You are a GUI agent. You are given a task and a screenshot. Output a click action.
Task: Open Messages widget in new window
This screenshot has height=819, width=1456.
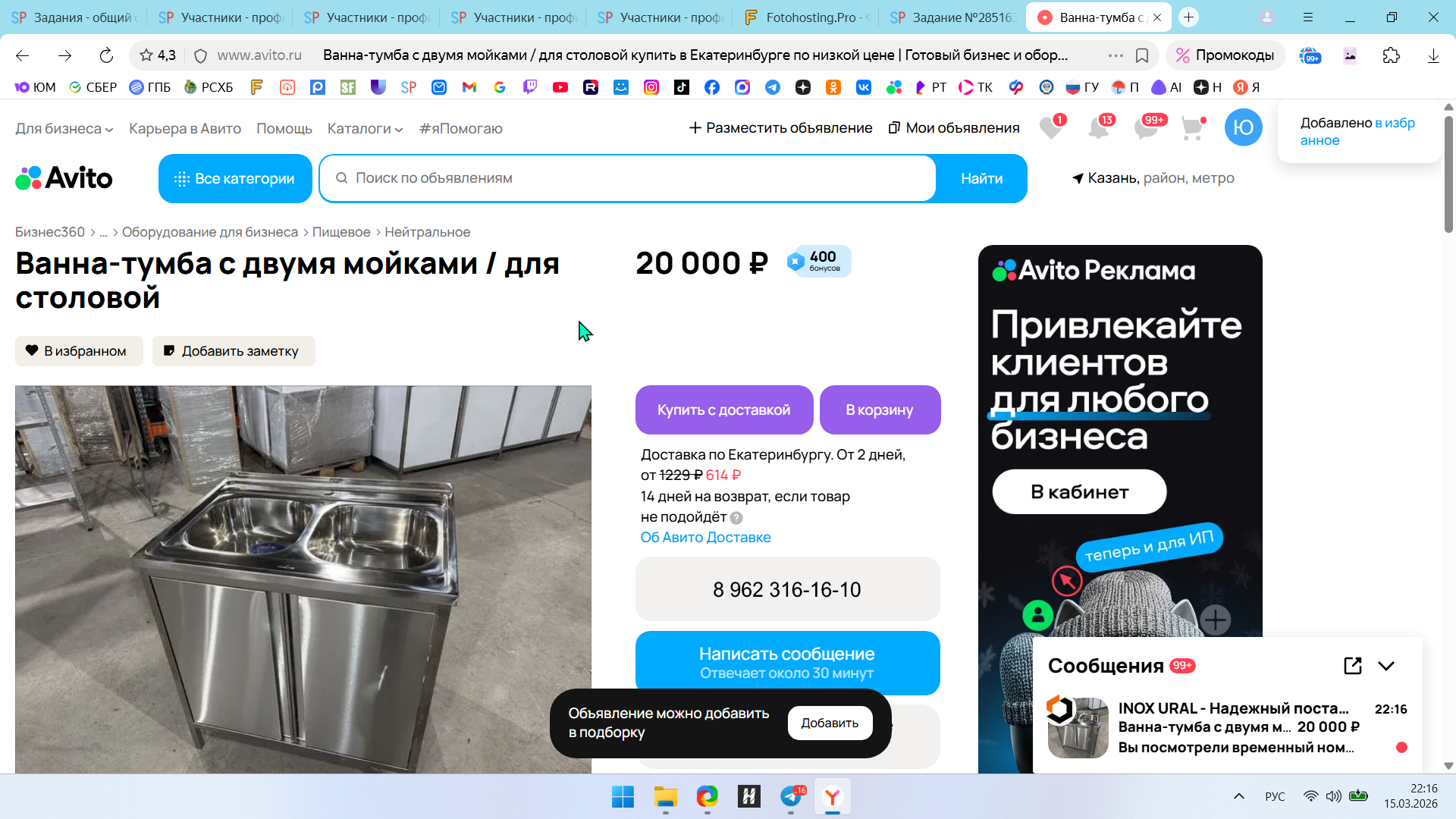tap(1352, 666)
